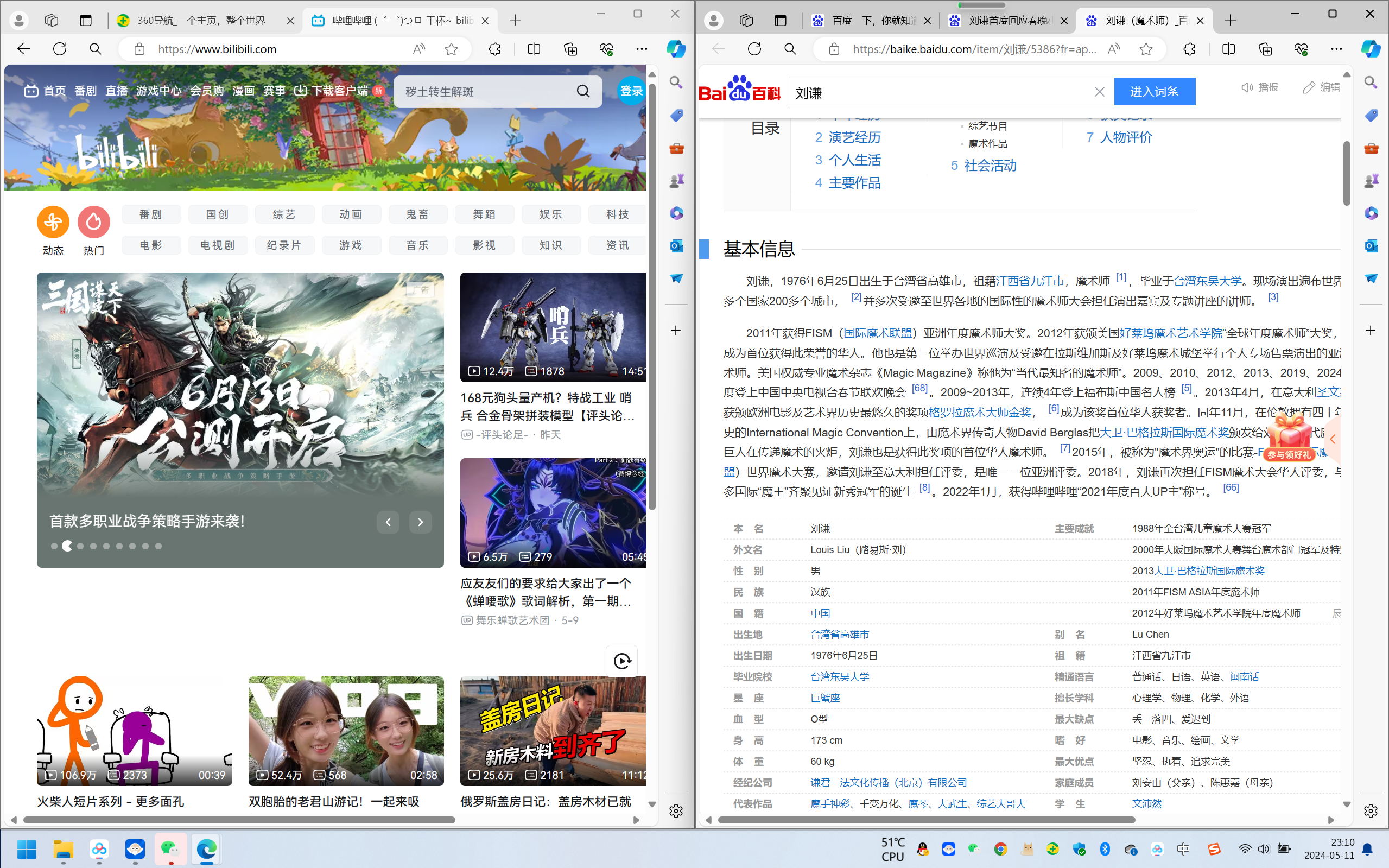Open new tab in right browser
The height and width of the screenshot is (868, 1389).
coord(1230,21)
